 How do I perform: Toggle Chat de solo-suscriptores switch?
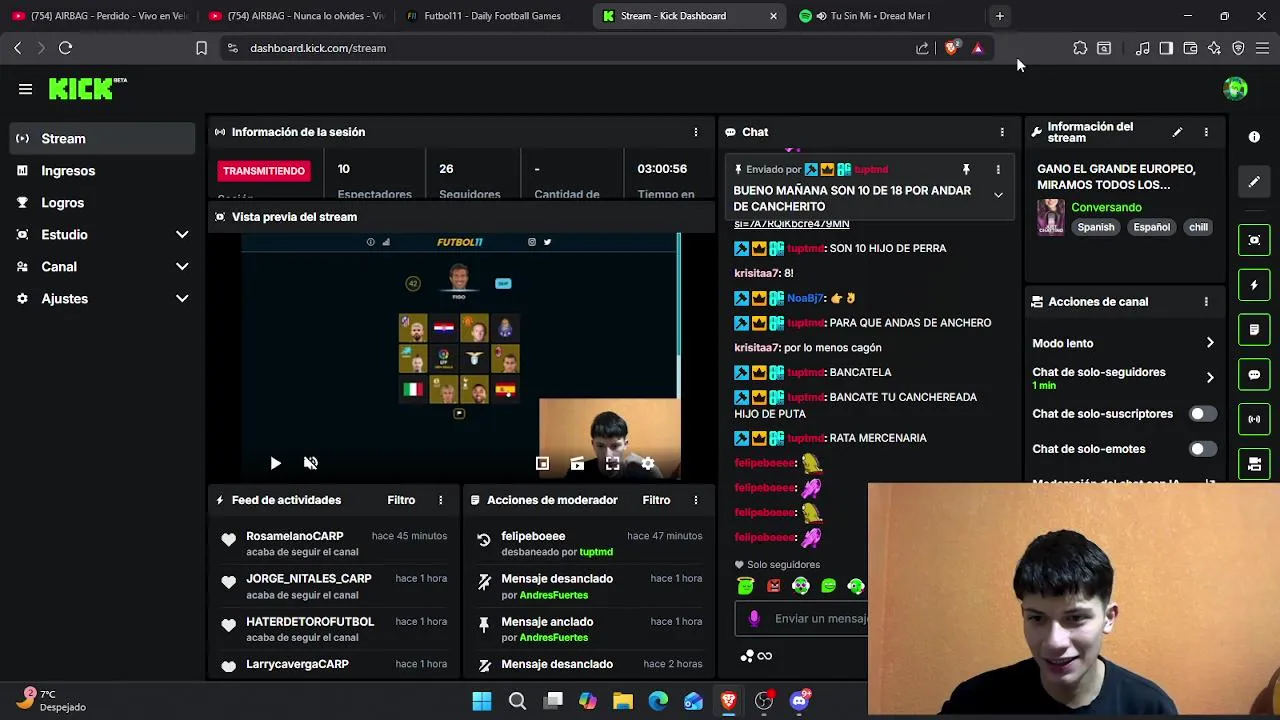pyautogui.click(x=1203, y=414)
